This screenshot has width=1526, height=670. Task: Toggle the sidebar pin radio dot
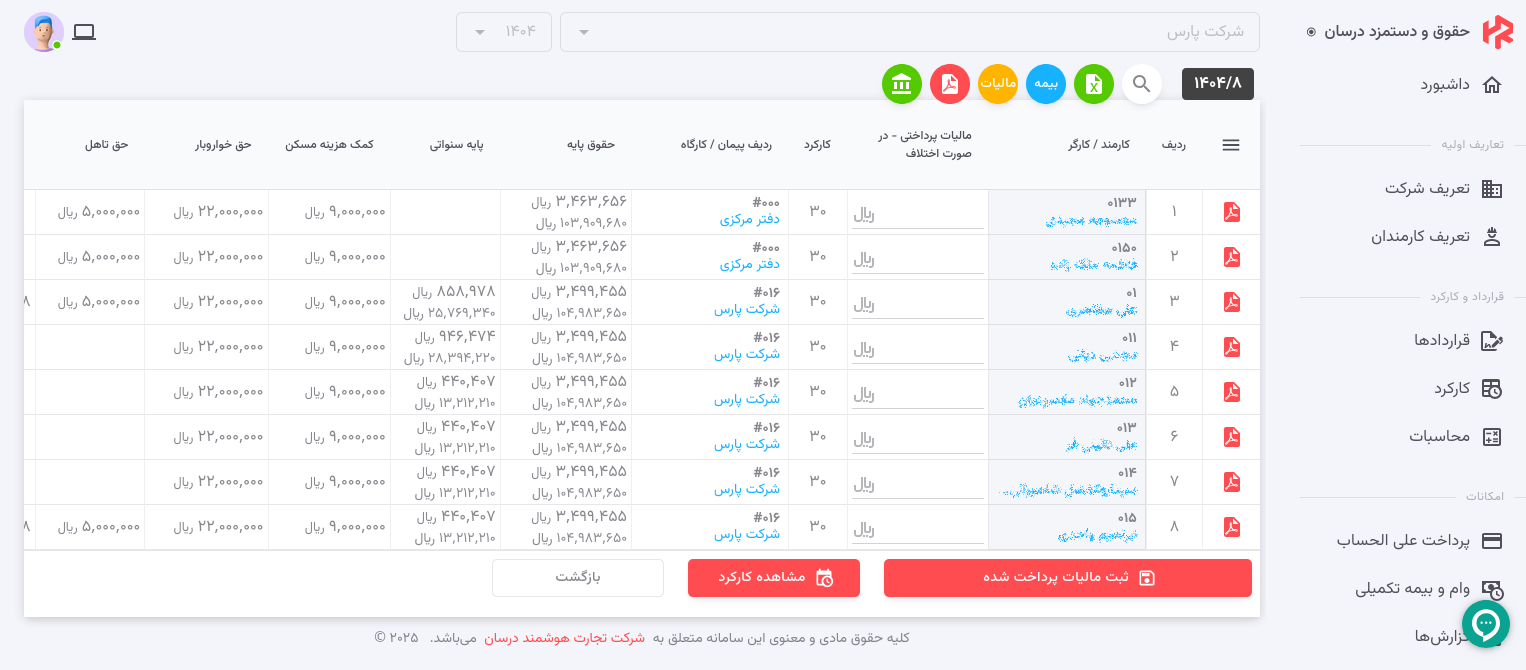(1311, 32)
